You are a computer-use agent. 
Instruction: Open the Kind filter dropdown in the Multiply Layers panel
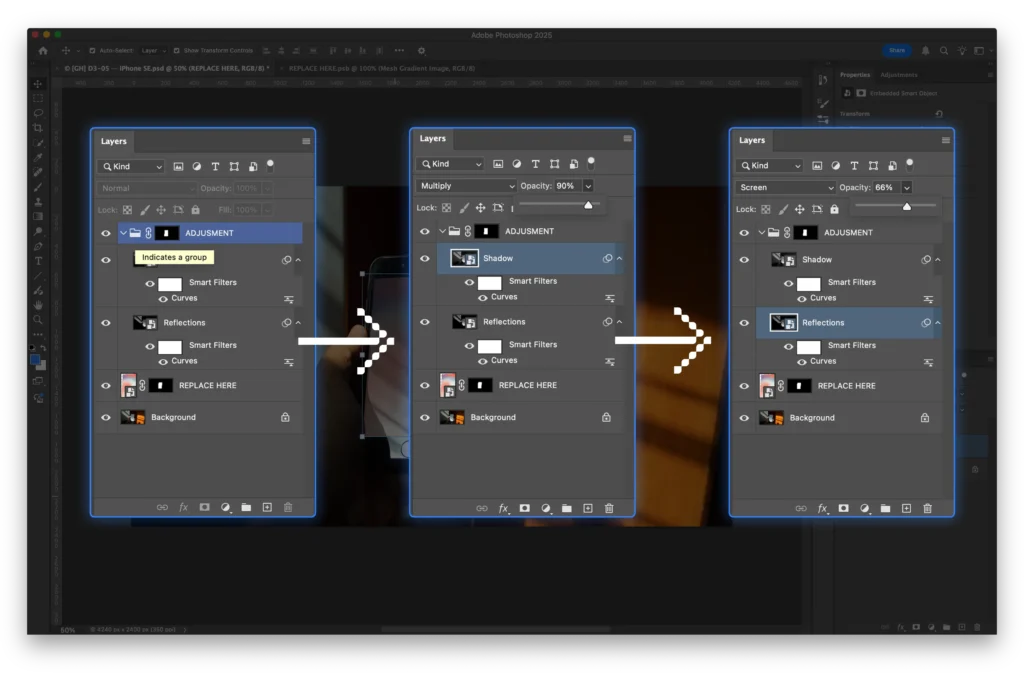click(x=450, y=164)
